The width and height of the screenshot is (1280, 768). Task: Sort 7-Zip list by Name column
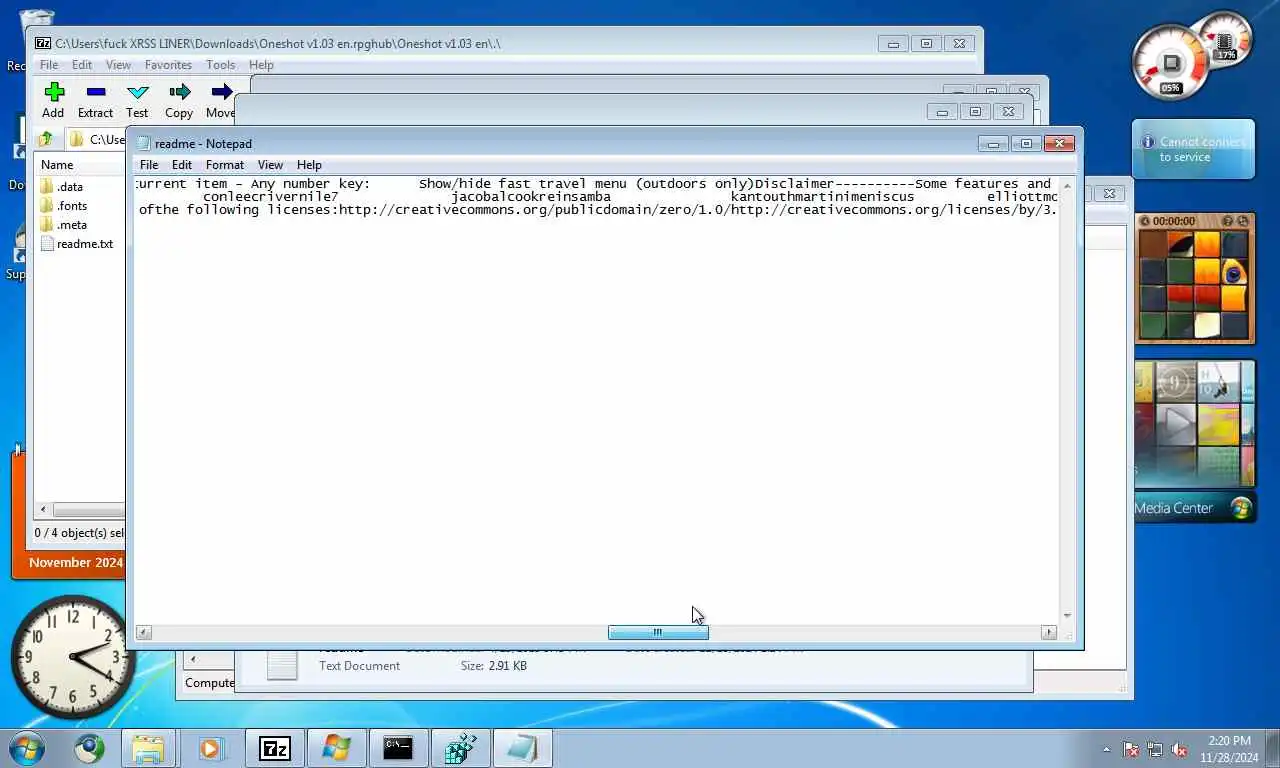pos(57,165)
